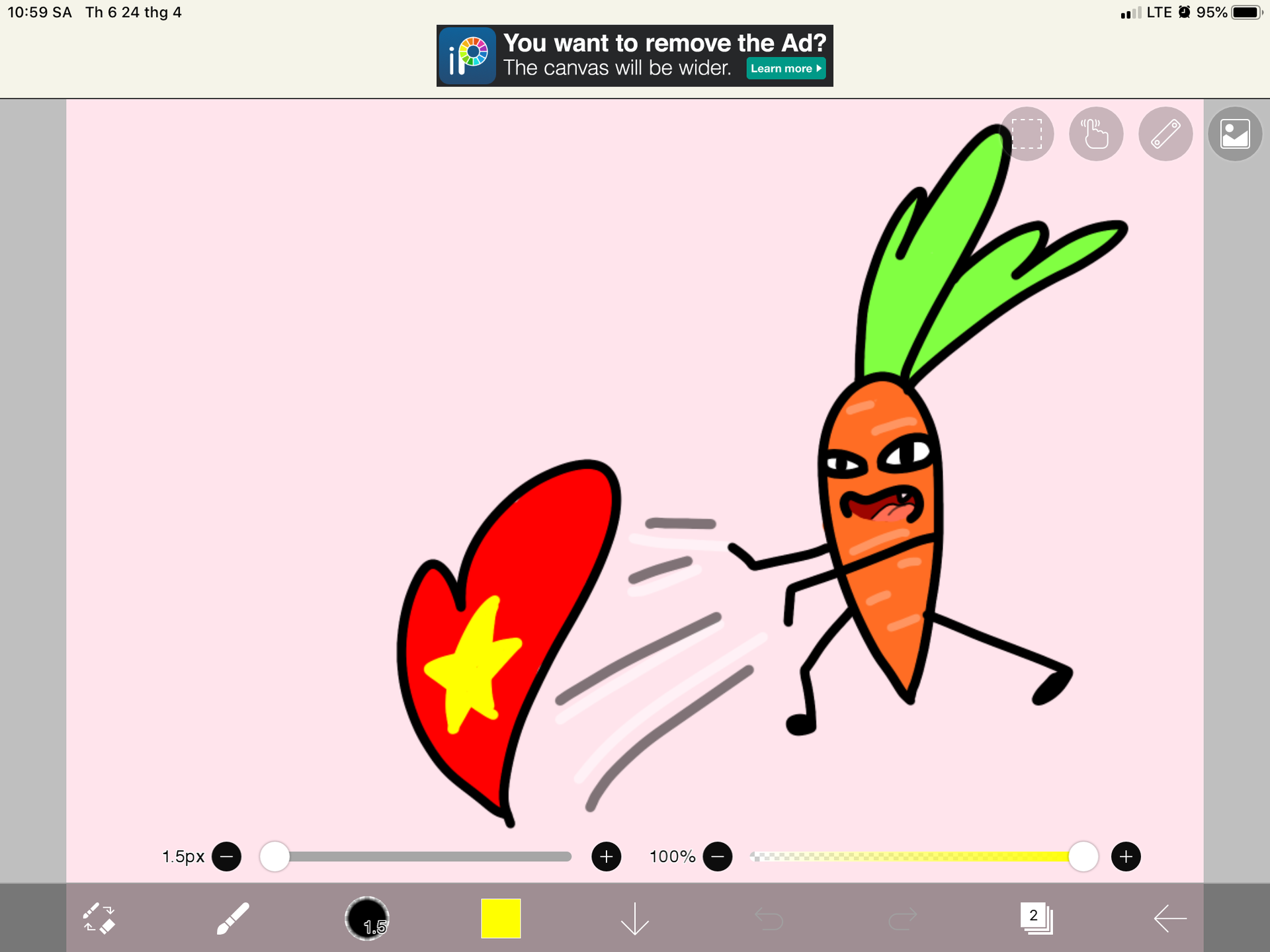1270x952 pixels.
Task: Increase brush thickness with plus button
Action: click(606, 857)
